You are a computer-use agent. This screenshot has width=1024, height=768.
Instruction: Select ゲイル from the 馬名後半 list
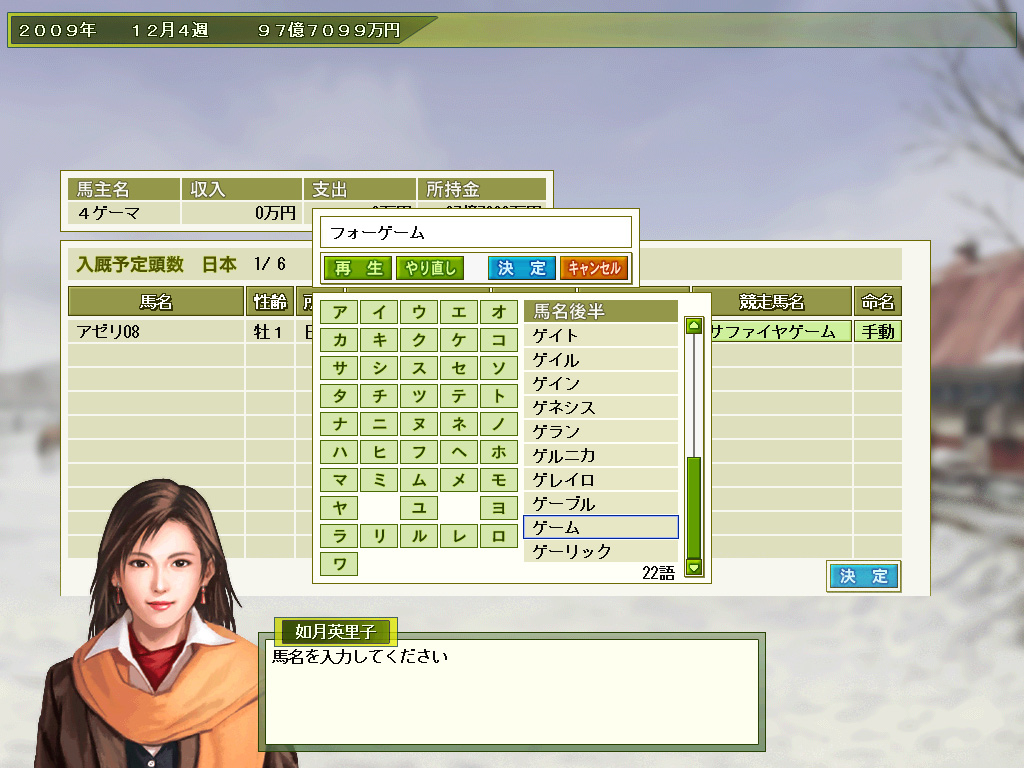[601, 360]
